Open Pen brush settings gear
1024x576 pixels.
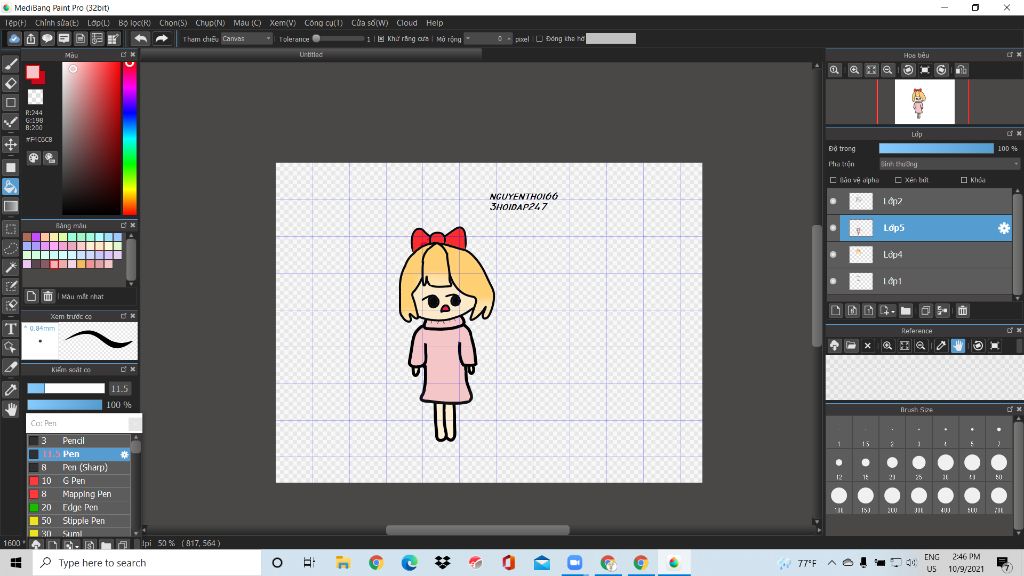124,455
